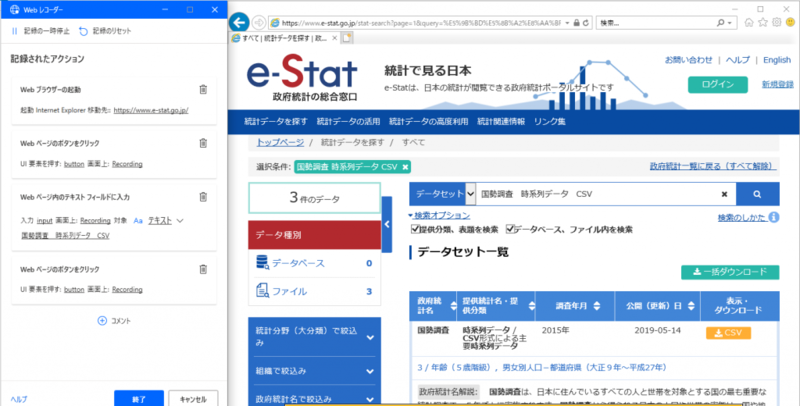The height and width of the screenshot is (406, 800).
Task: Open the 年齢（5歳階級），男女別人口 dataset link
Action: [542, 368]
